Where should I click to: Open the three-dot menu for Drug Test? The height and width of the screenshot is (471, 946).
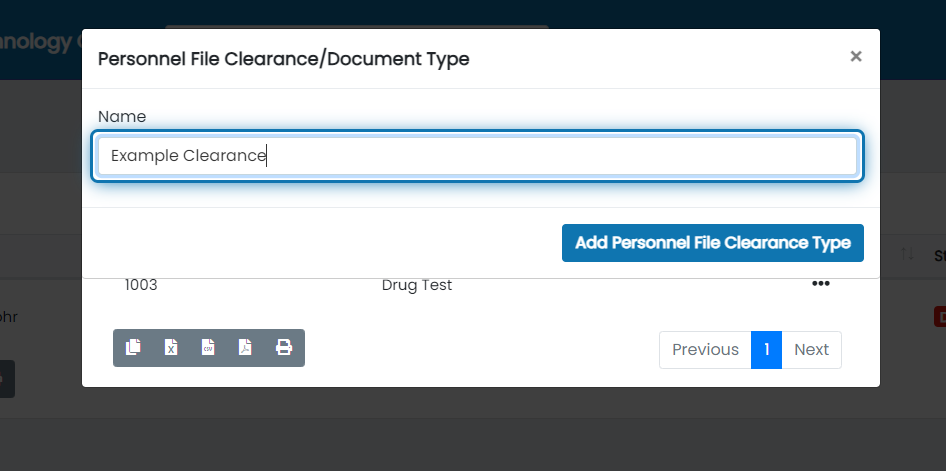point(821,284)
